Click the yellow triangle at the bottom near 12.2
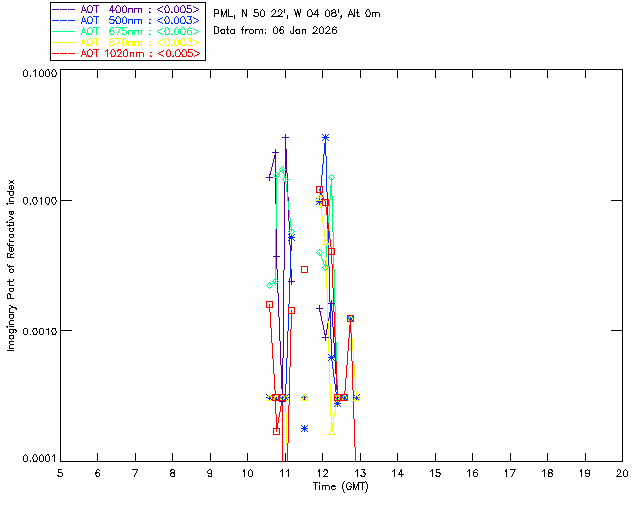The image size is (640, 512). pyautogui.click(x=331, y=432)
